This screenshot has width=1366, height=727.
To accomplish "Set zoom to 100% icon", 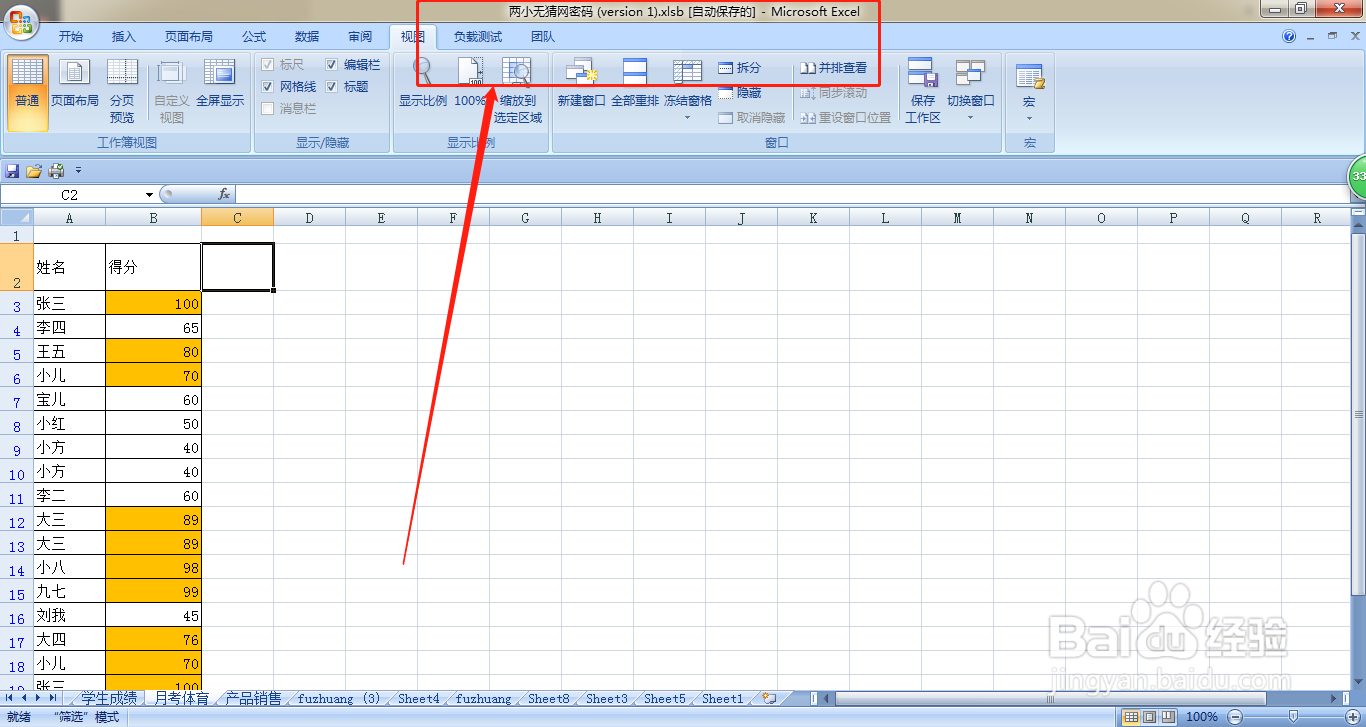I will coord(470,72).
